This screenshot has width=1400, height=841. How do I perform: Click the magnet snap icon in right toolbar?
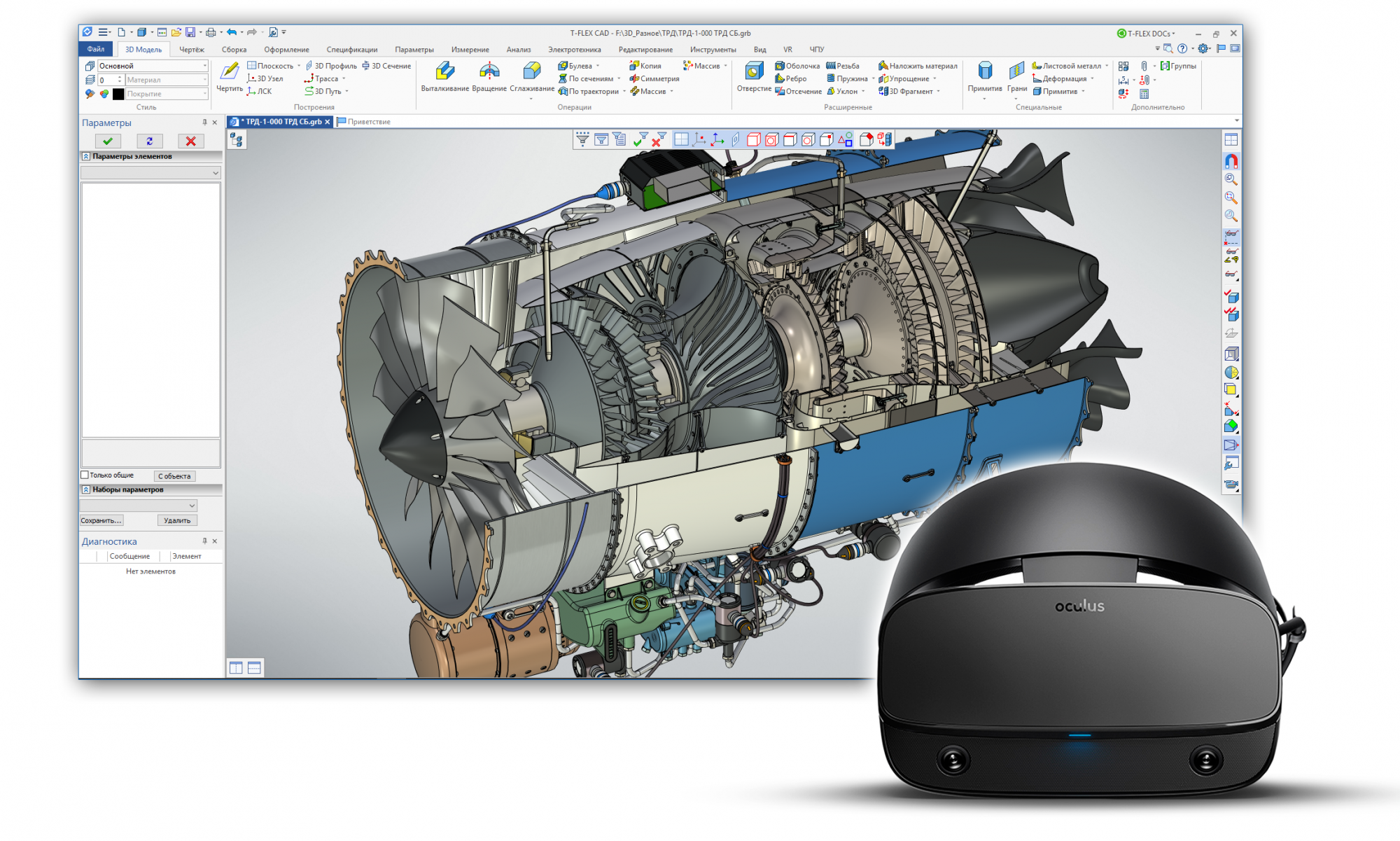tap(1231, 161)
